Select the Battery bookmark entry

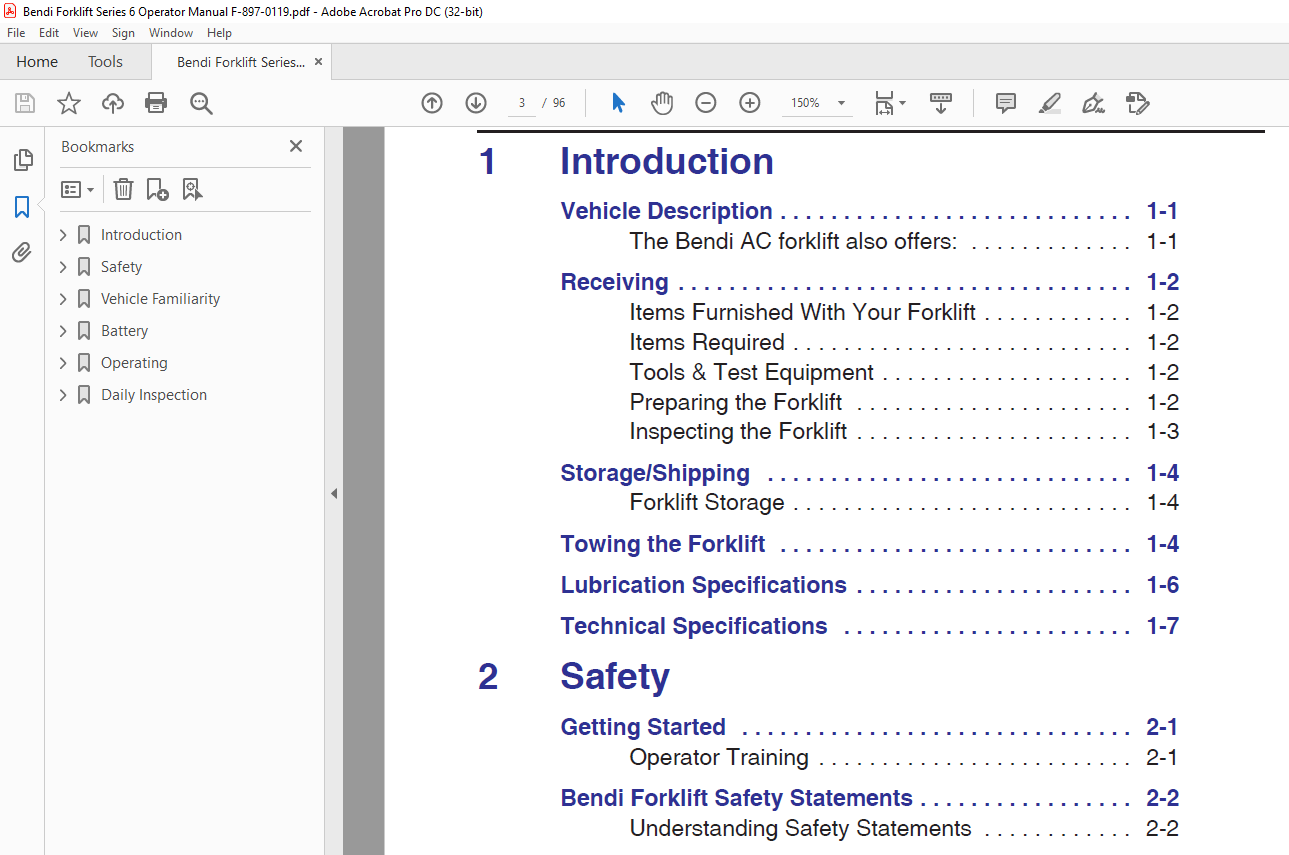(124, 331)
